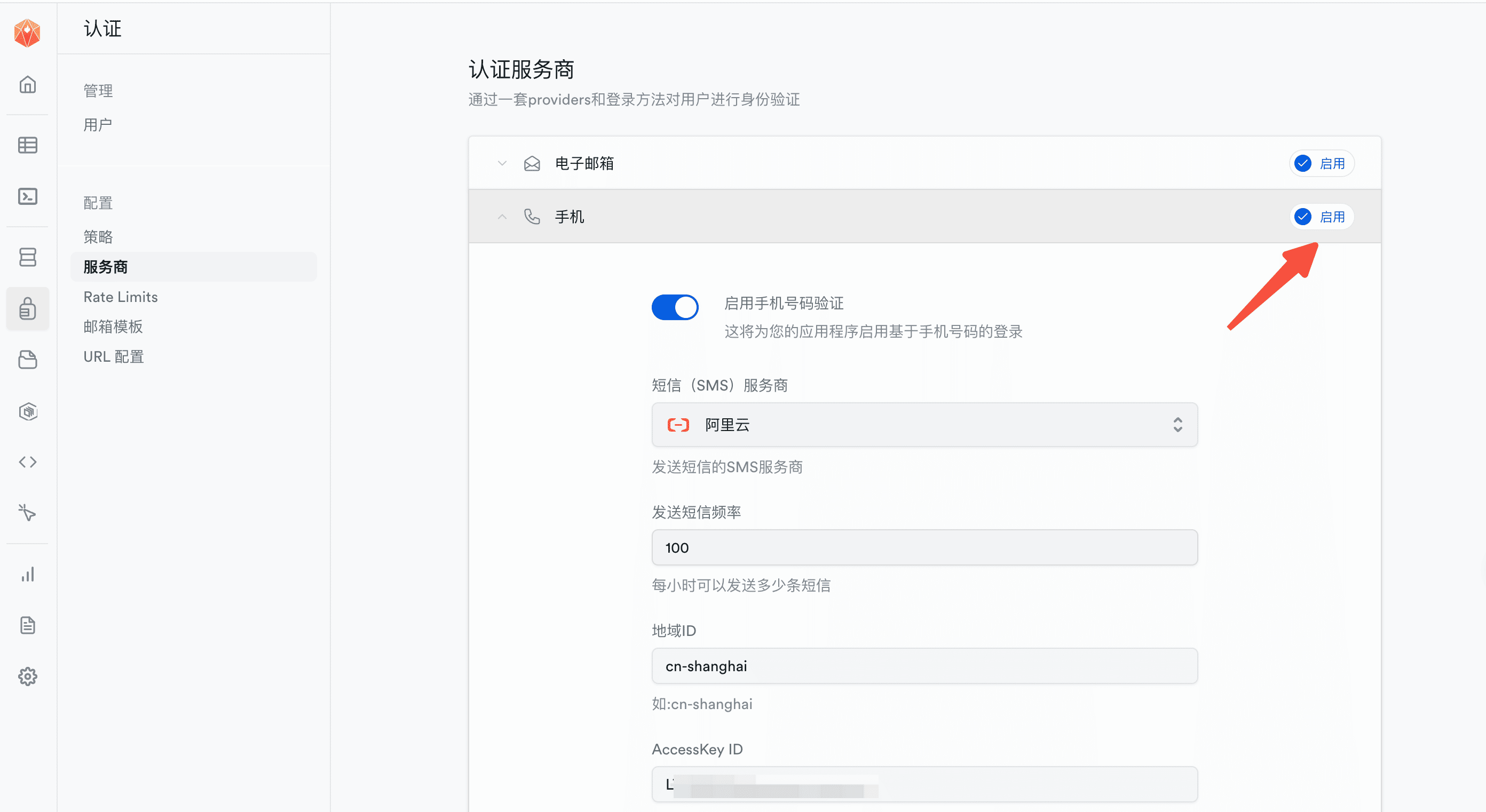Open the cursor click icon in sidebar
Image resolution: width=1486 pixels, height=812 pixels.
click(x=28, y=513)
